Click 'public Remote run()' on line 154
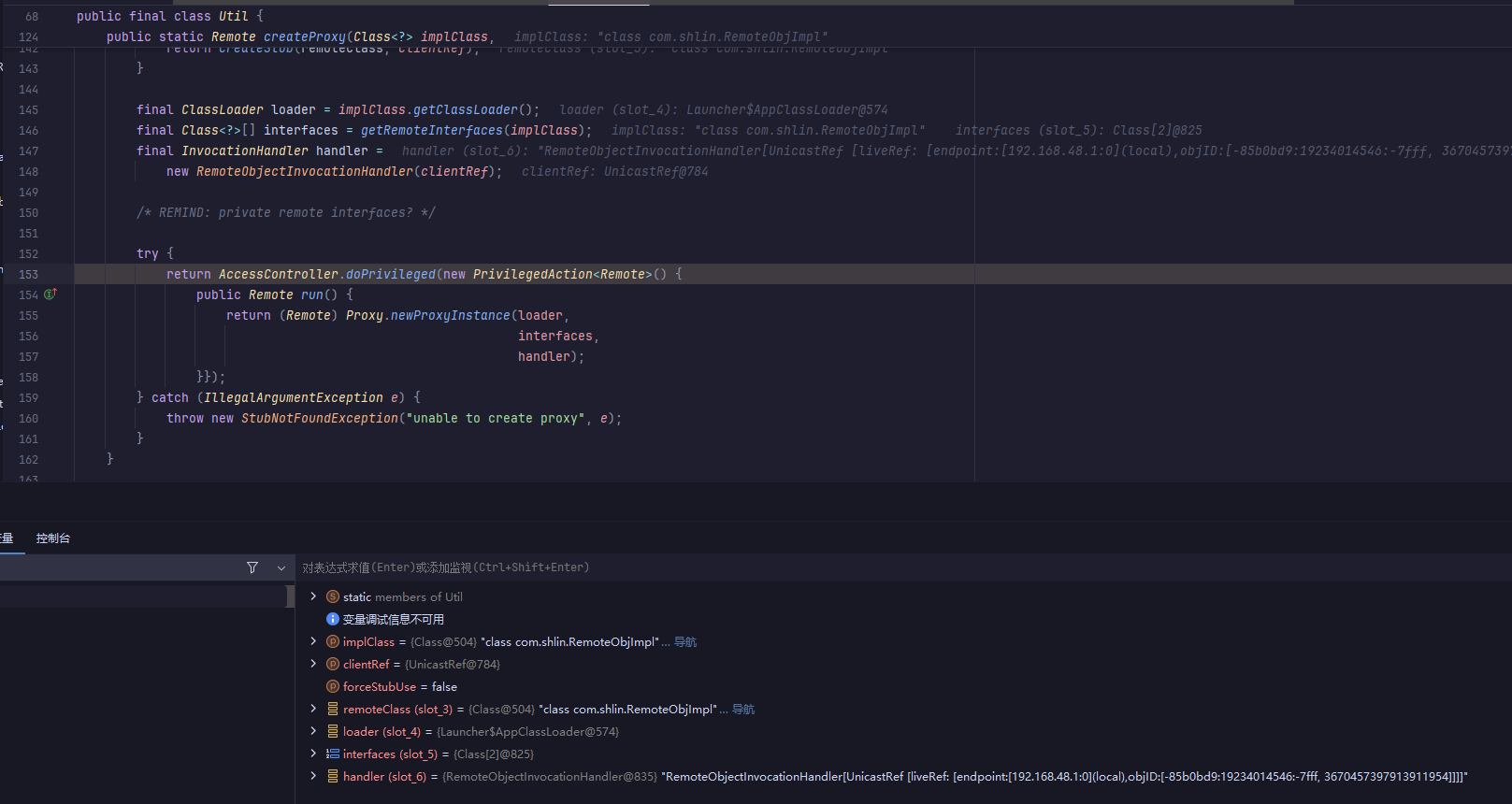Image resolution: width=1512 pixels, height=804 pixels. coord(267,294)
